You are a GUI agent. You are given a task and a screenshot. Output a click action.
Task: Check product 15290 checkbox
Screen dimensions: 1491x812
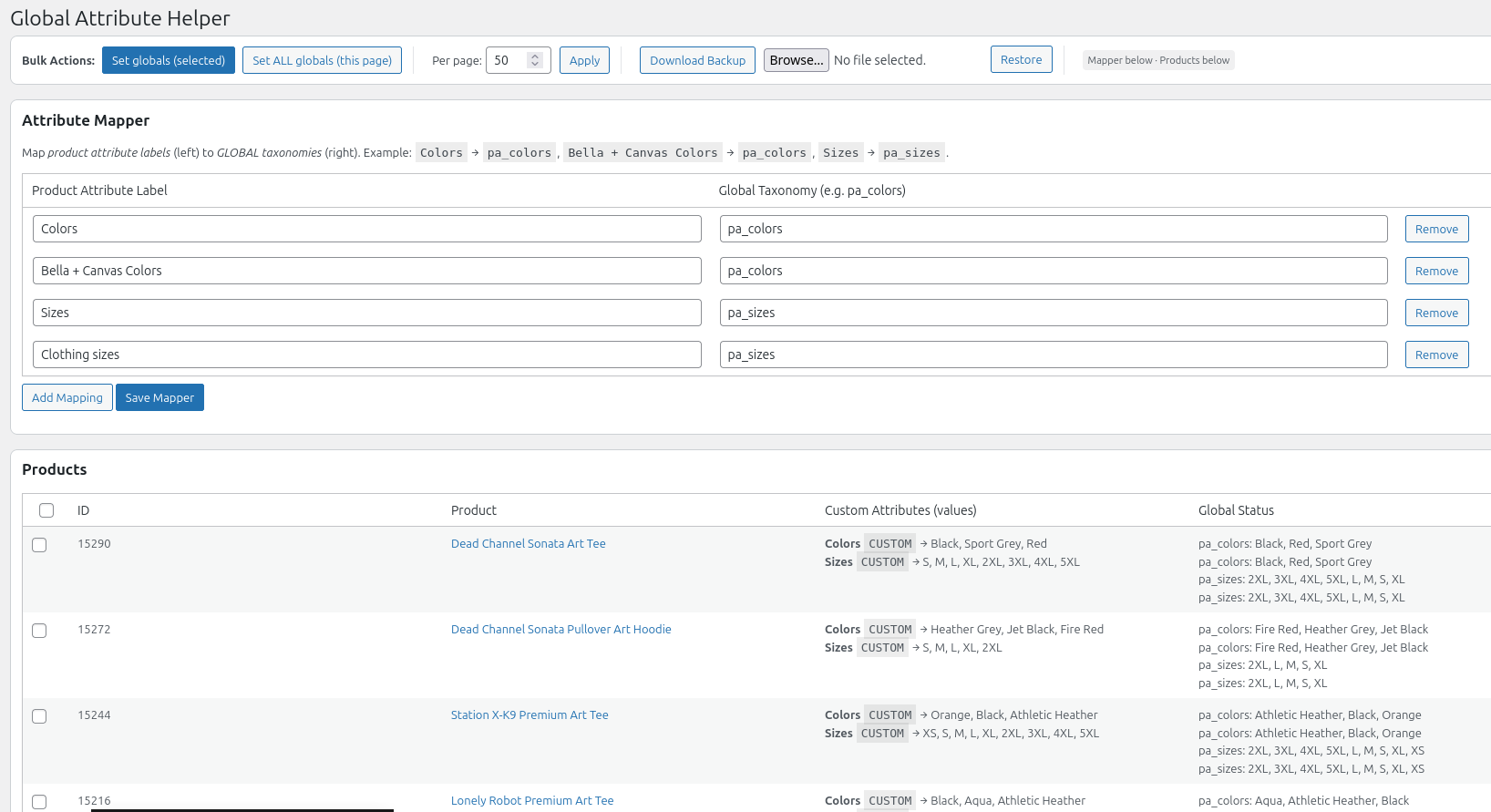(x=39, y=545)
